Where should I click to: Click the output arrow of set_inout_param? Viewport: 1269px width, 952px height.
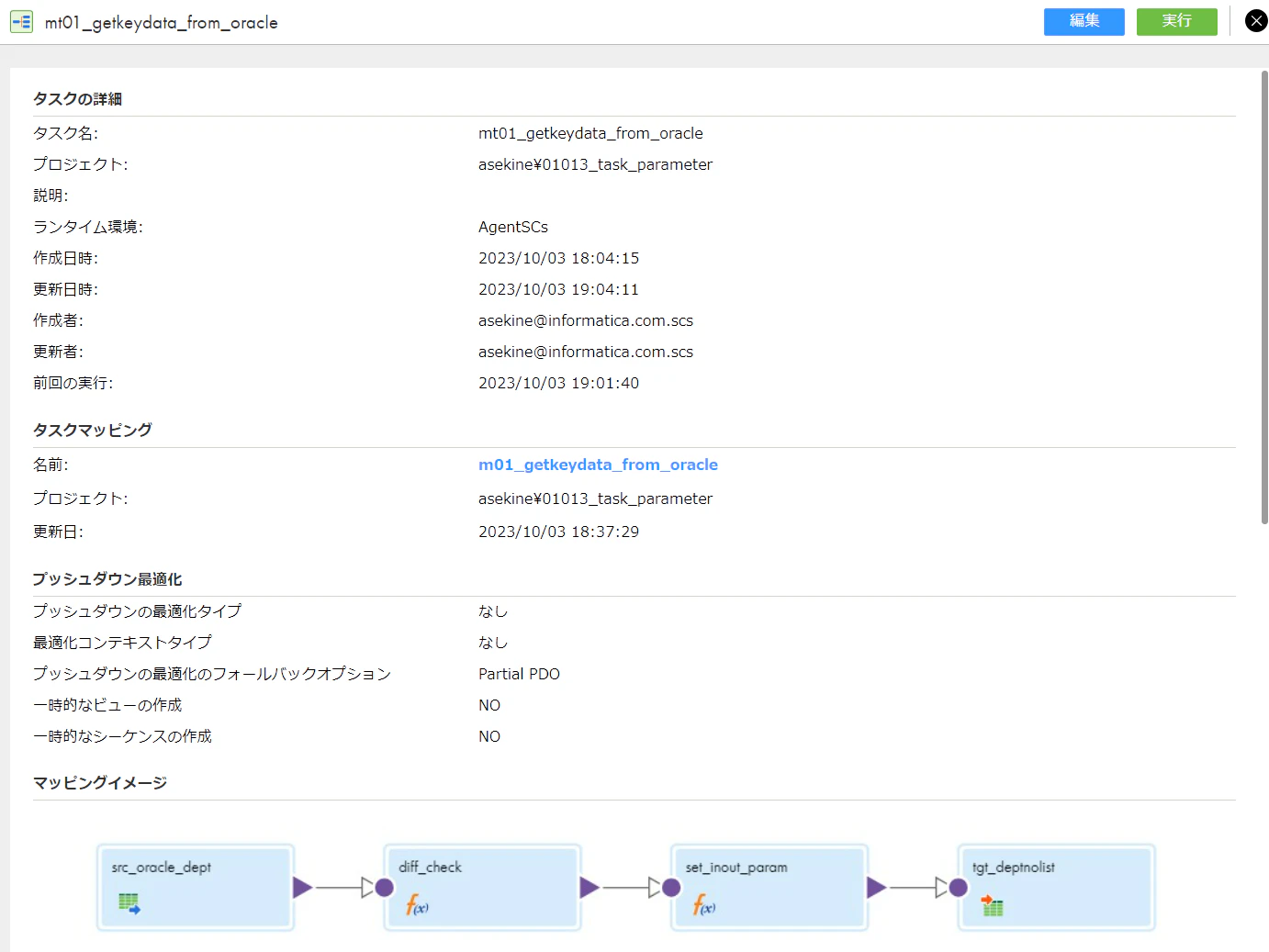pyautogui.click(x=876, y=887)
